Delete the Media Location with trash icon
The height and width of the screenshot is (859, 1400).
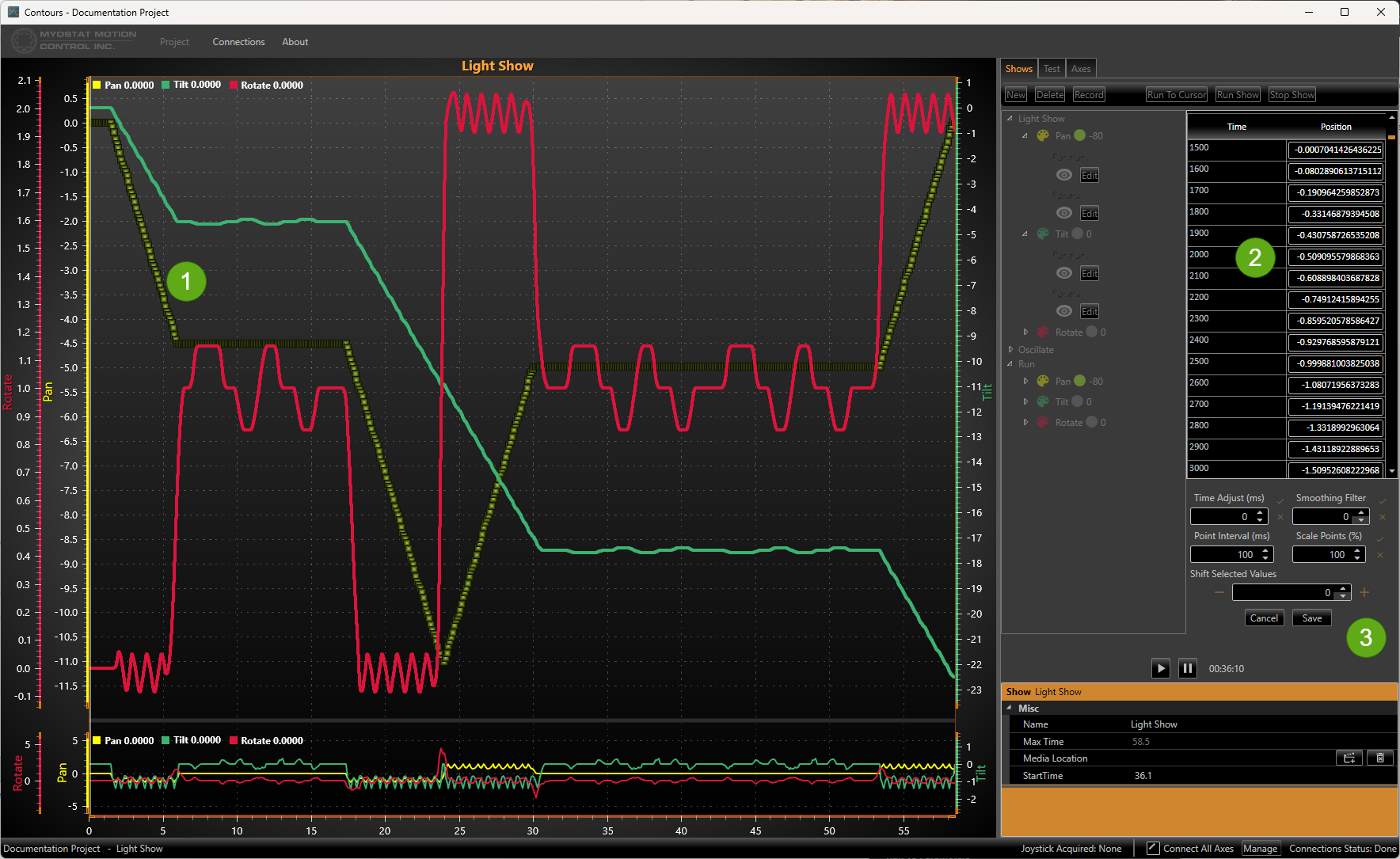(x=1380, y=758)
